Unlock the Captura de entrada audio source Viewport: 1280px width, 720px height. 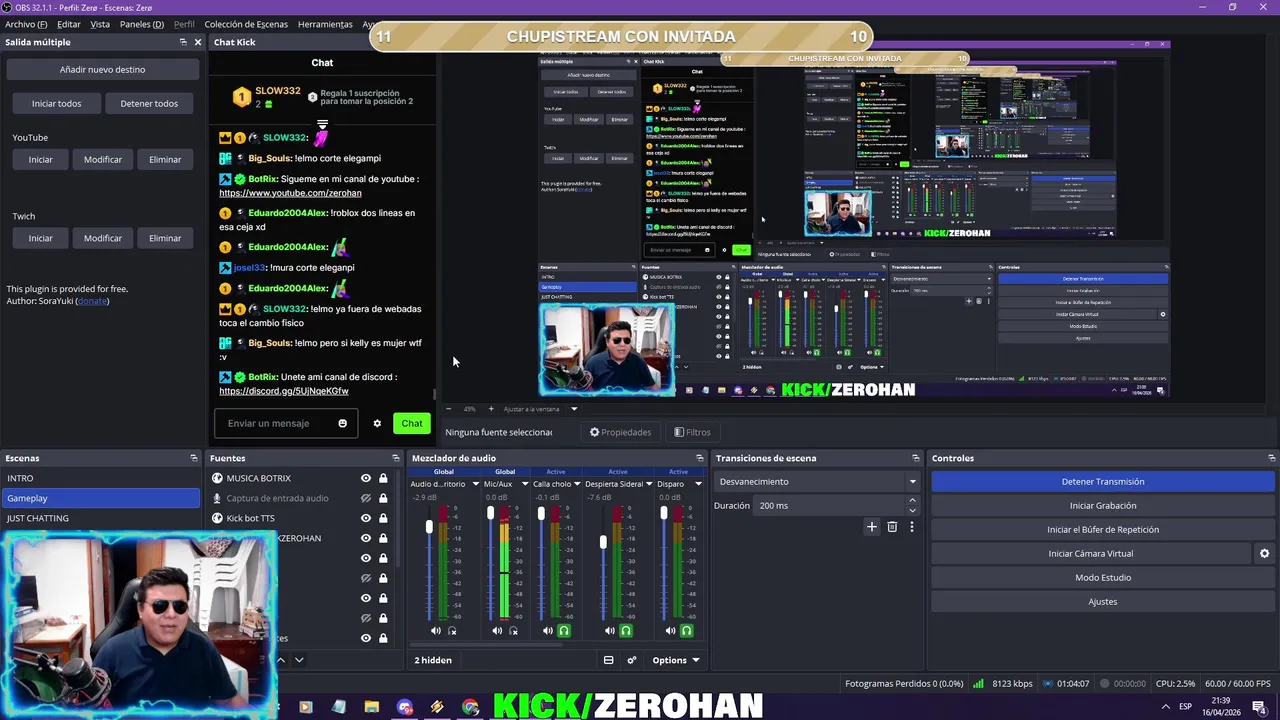[383, 498]
